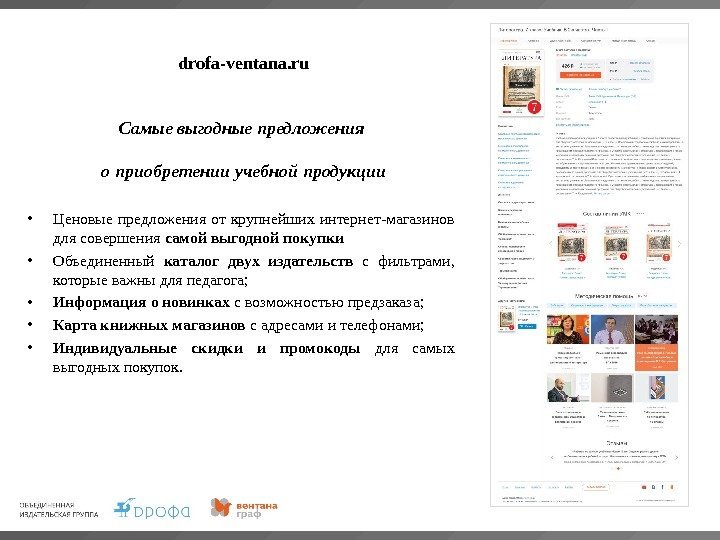
Task: Click the right arrow of the reviews carousel
Action: pyautogui.click(x=676, y=457)
